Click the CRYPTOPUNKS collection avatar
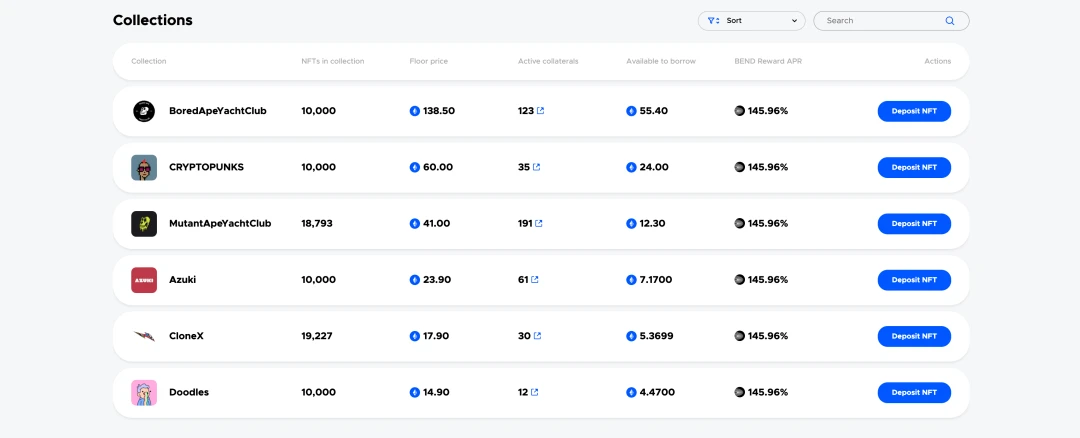 (144, 168)
